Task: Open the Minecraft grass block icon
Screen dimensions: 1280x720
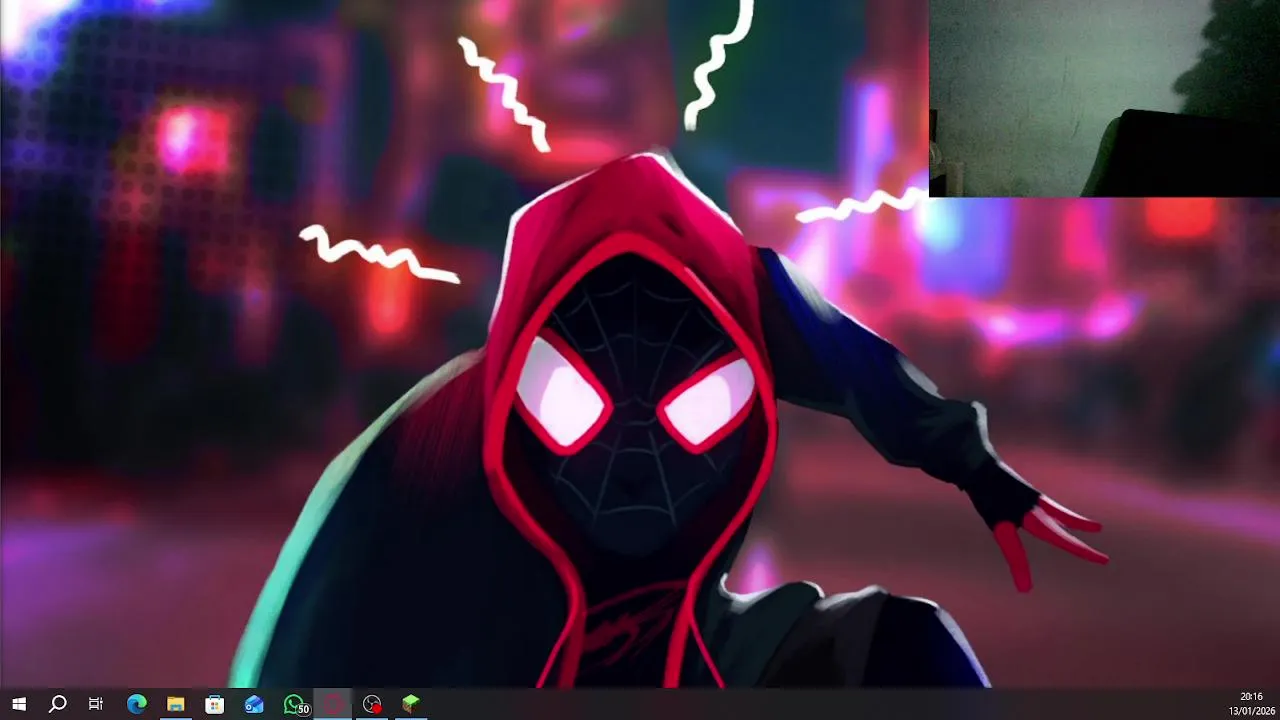Action: coord(411,704)
